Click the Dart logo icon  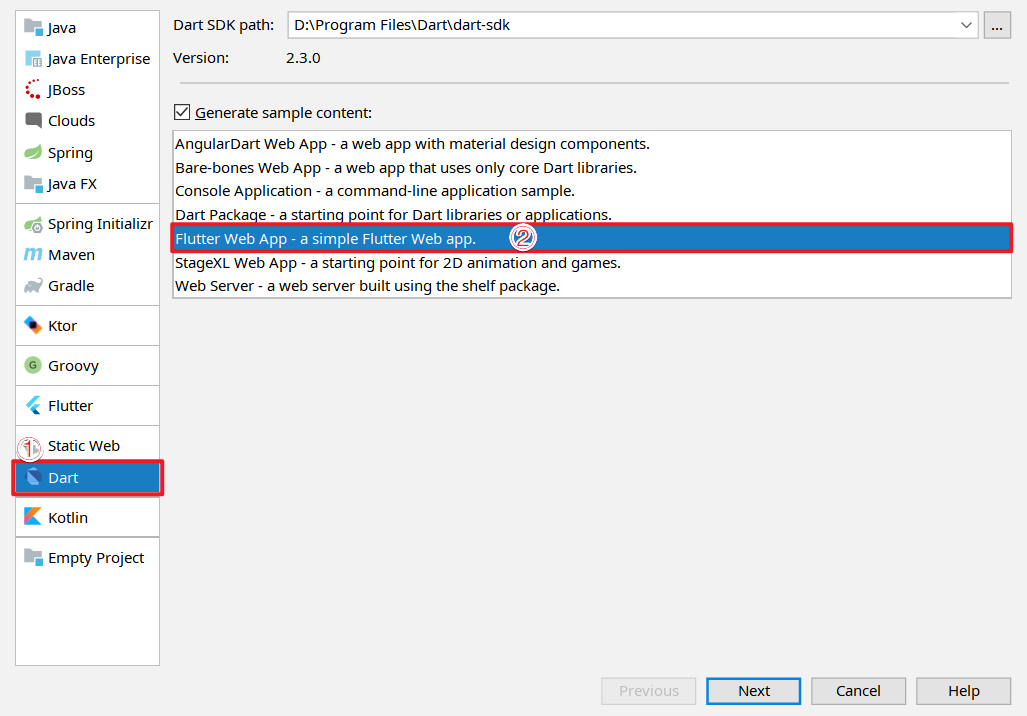click(33, 477)
